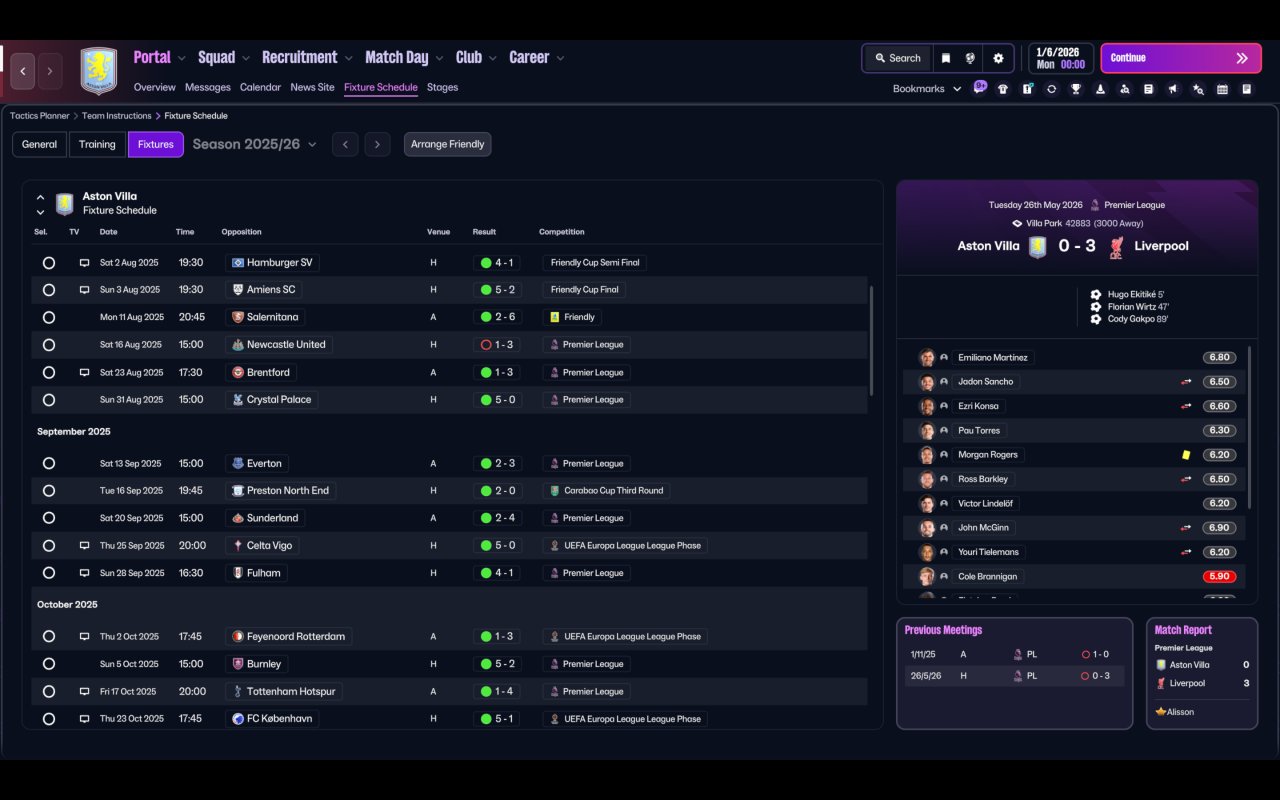The image size is (1280, 800).
Task: Select the Brentford fixture radio button
Action: [49, 373]
